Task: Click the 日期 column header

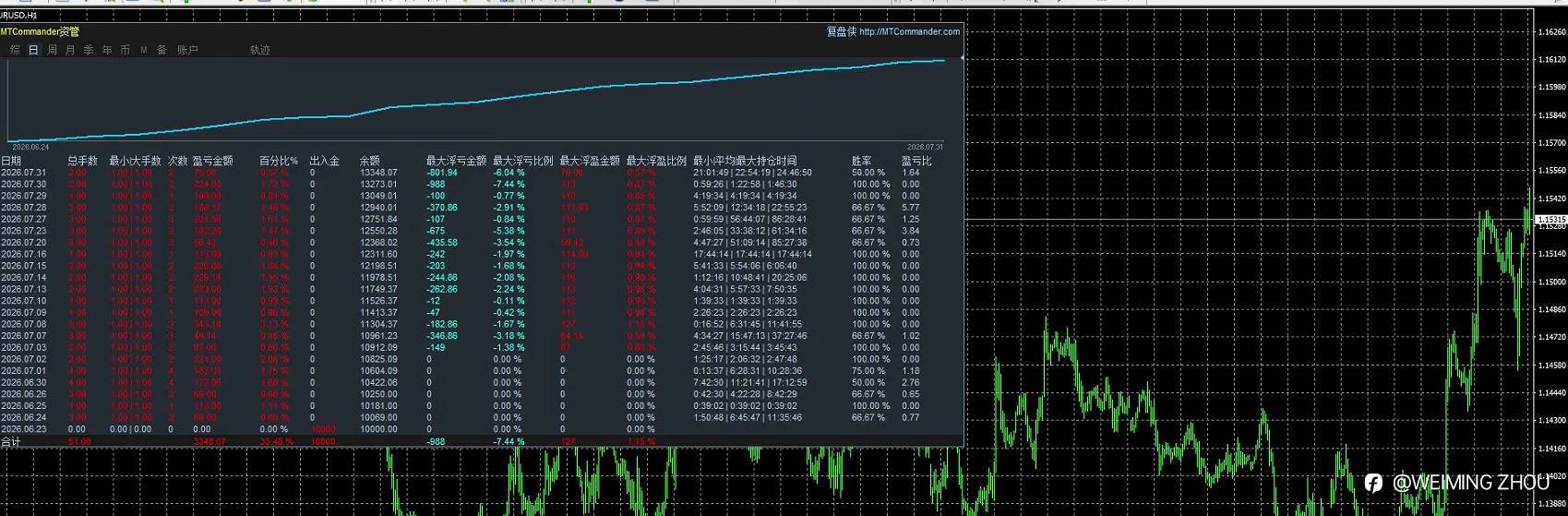Action: pos(11,161)
